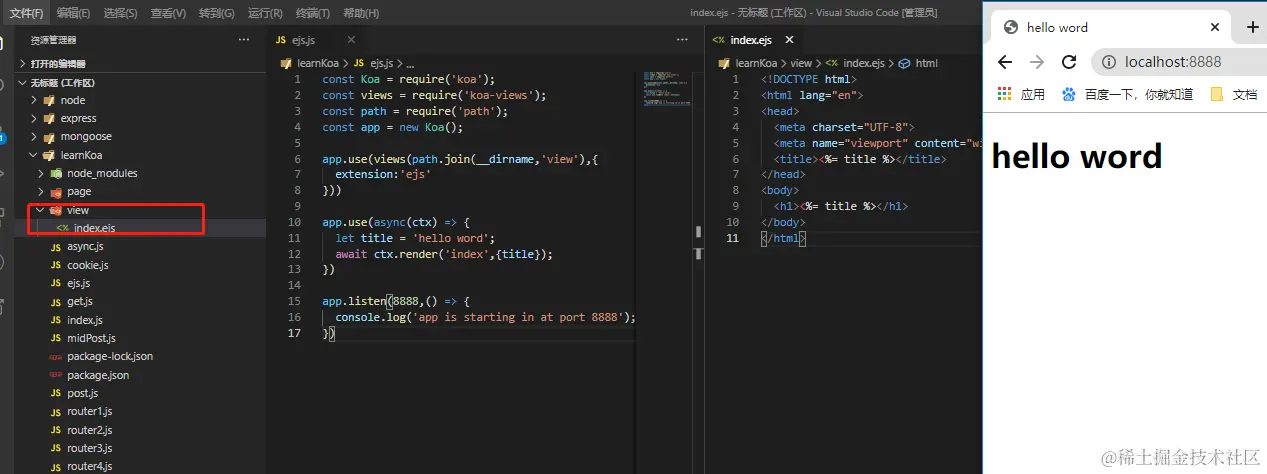Open the 查看(V) menu
This screenshot has width=1267, height=474.
coord(168,13)
